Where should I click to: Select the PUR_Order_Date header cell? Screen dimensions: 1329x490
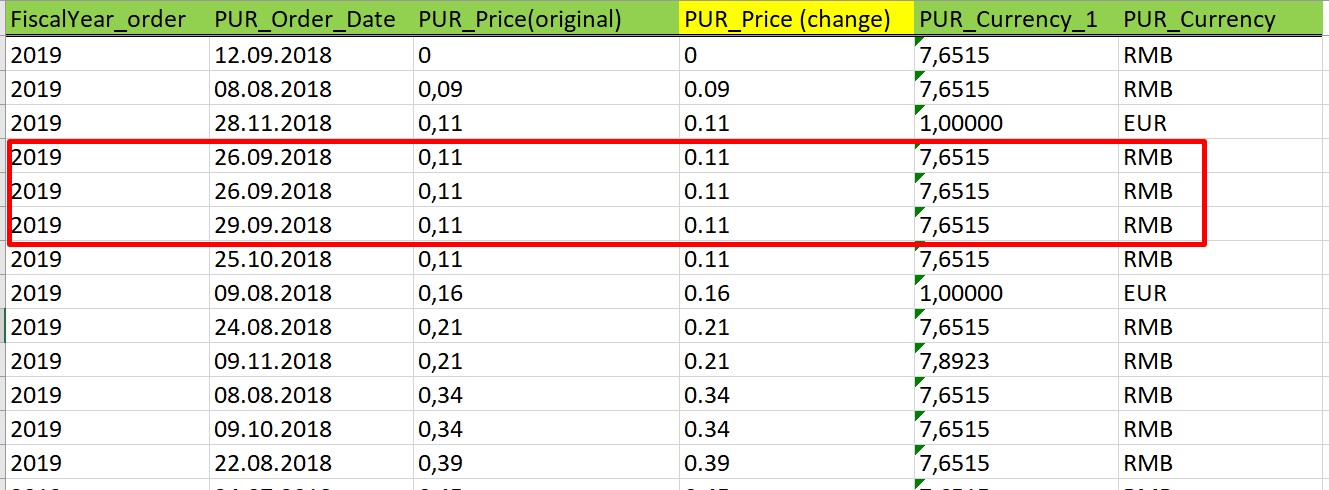point(304,19)
